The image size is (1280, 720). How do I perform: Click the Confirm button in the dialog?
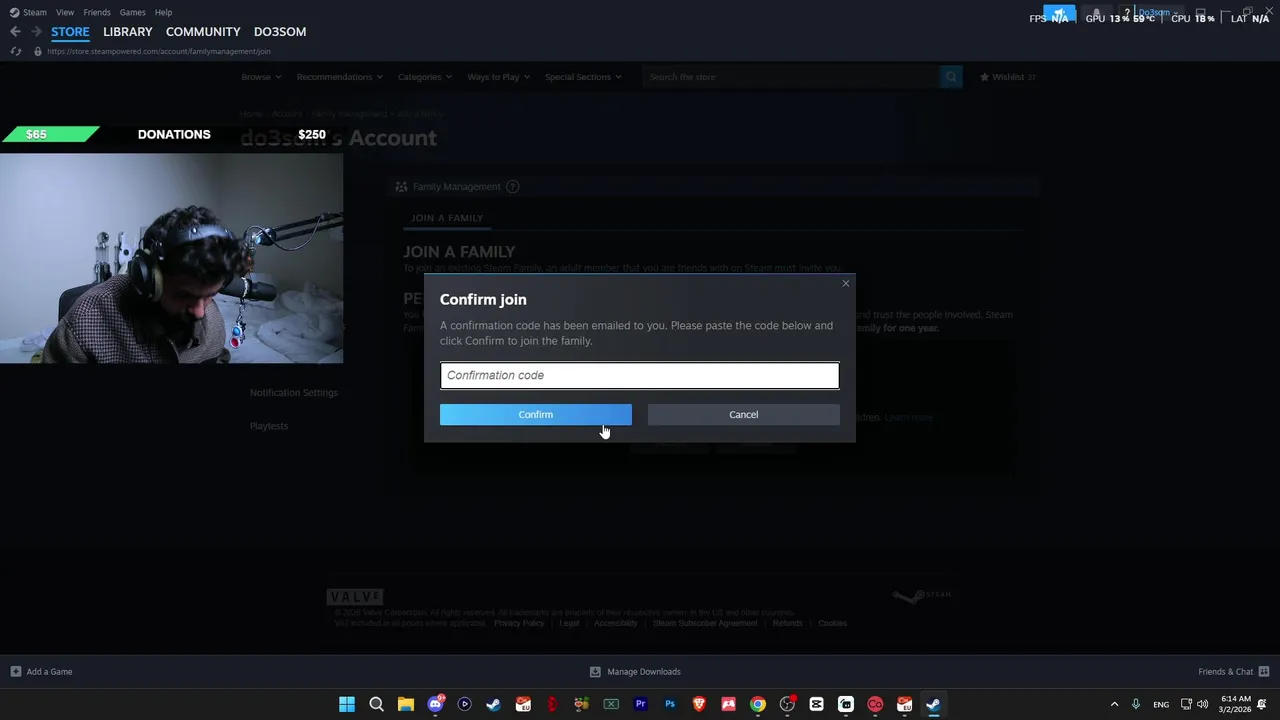tap(535, 414)
